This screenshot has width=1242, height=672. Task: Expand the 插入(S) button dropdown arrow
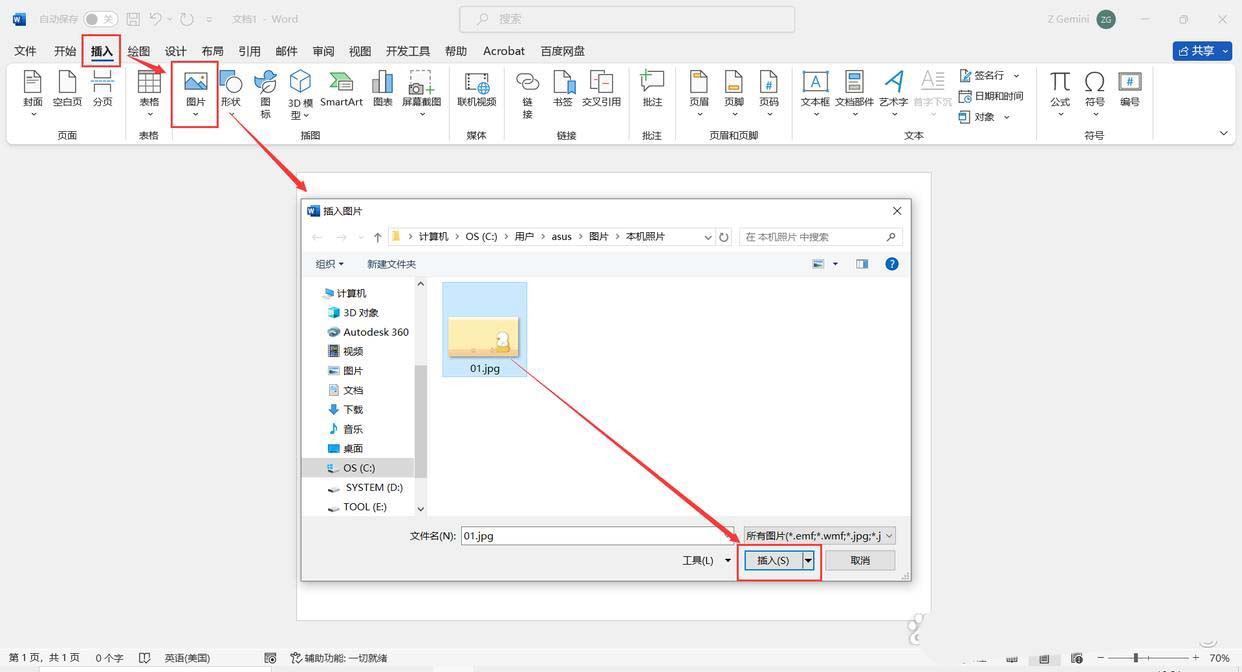808,561
